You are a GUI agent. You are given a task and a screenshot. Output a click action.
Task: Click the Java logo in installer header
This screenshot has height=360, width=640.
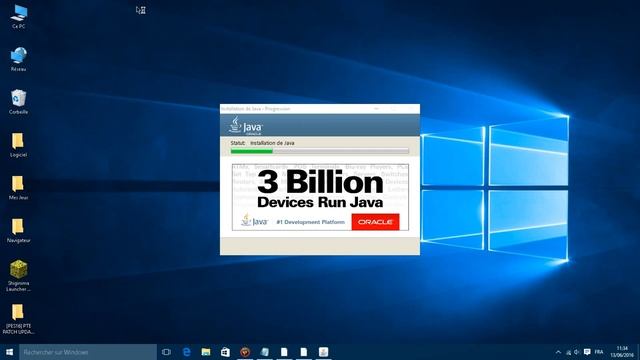[246, 126]
